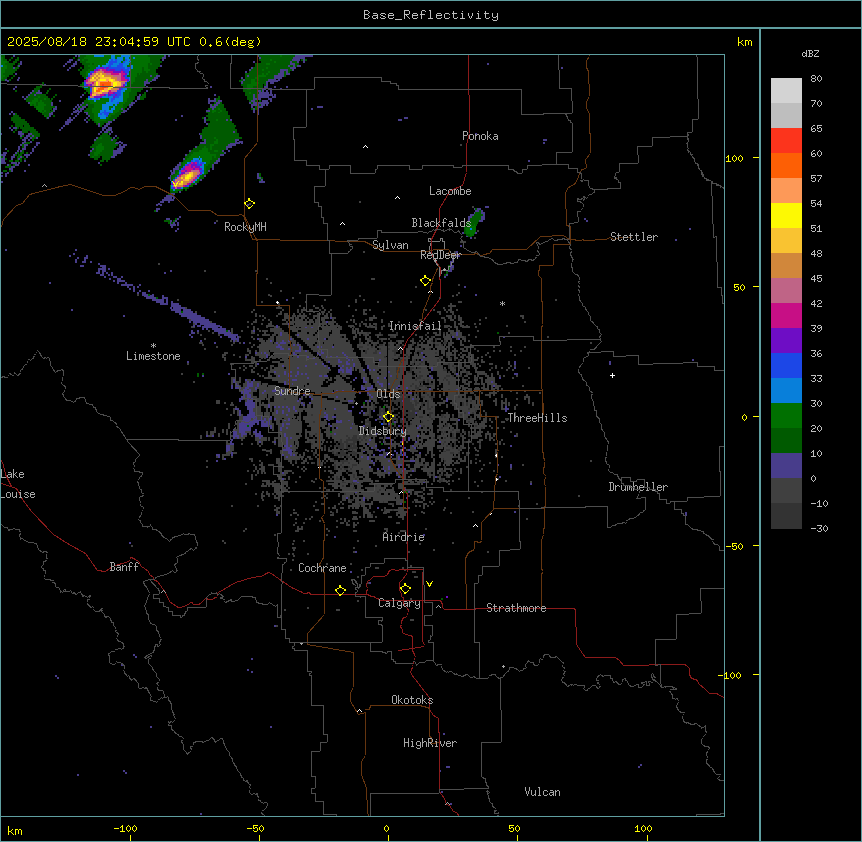Screen dimensions: 862x842
Task: Click the Calgary city label
Action: (x=400, y=603)
